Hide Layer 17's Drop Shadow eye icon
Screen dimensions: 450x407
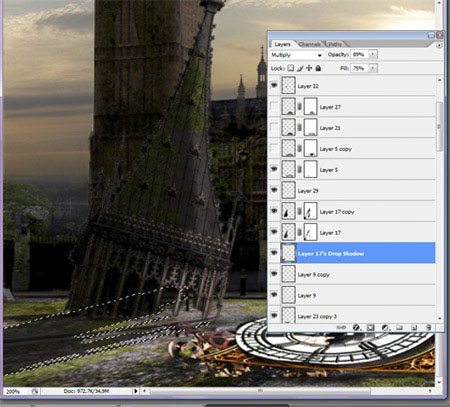coord(274,253)
